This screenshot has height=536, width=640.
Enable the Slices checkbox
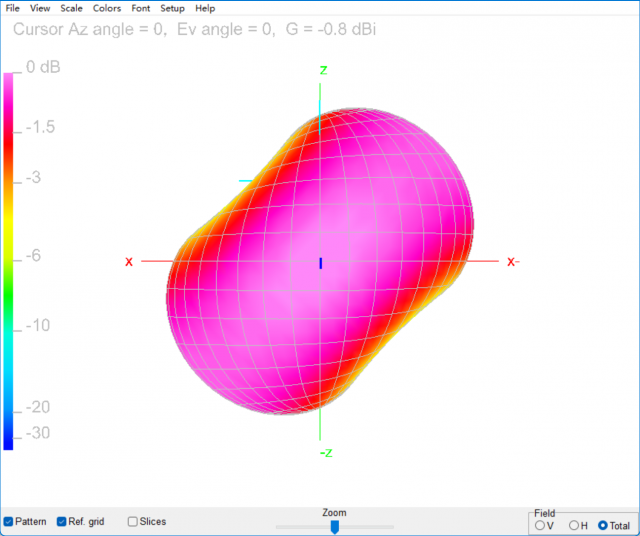pyautogui.click(x=133, y=521)
